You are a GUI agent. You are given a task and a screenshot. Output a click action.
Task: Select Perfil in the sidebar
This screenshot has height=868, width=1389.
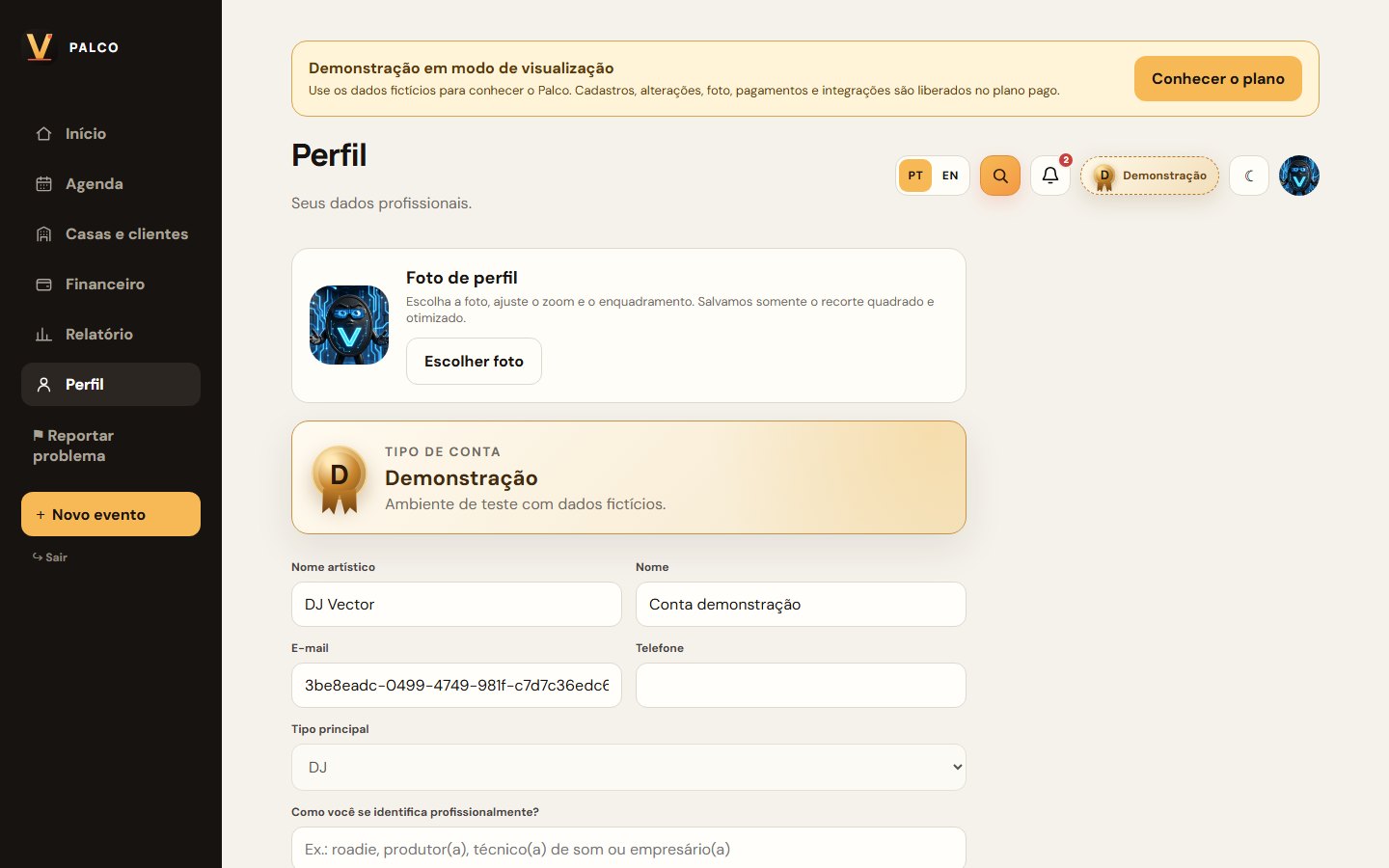111,385
